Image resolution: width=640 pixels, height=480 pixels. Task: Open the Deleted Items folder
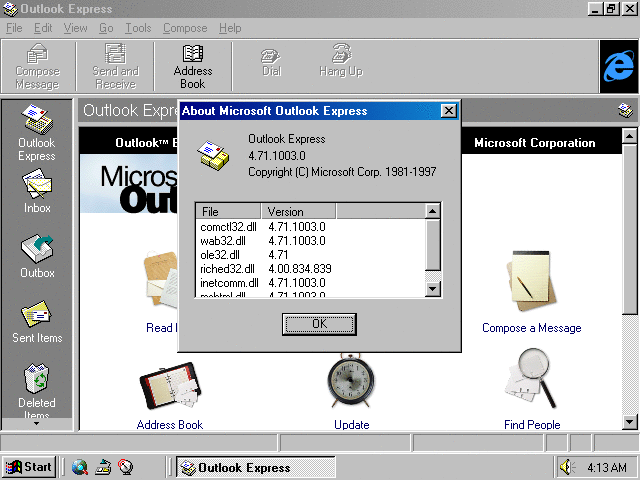point(37,391)
